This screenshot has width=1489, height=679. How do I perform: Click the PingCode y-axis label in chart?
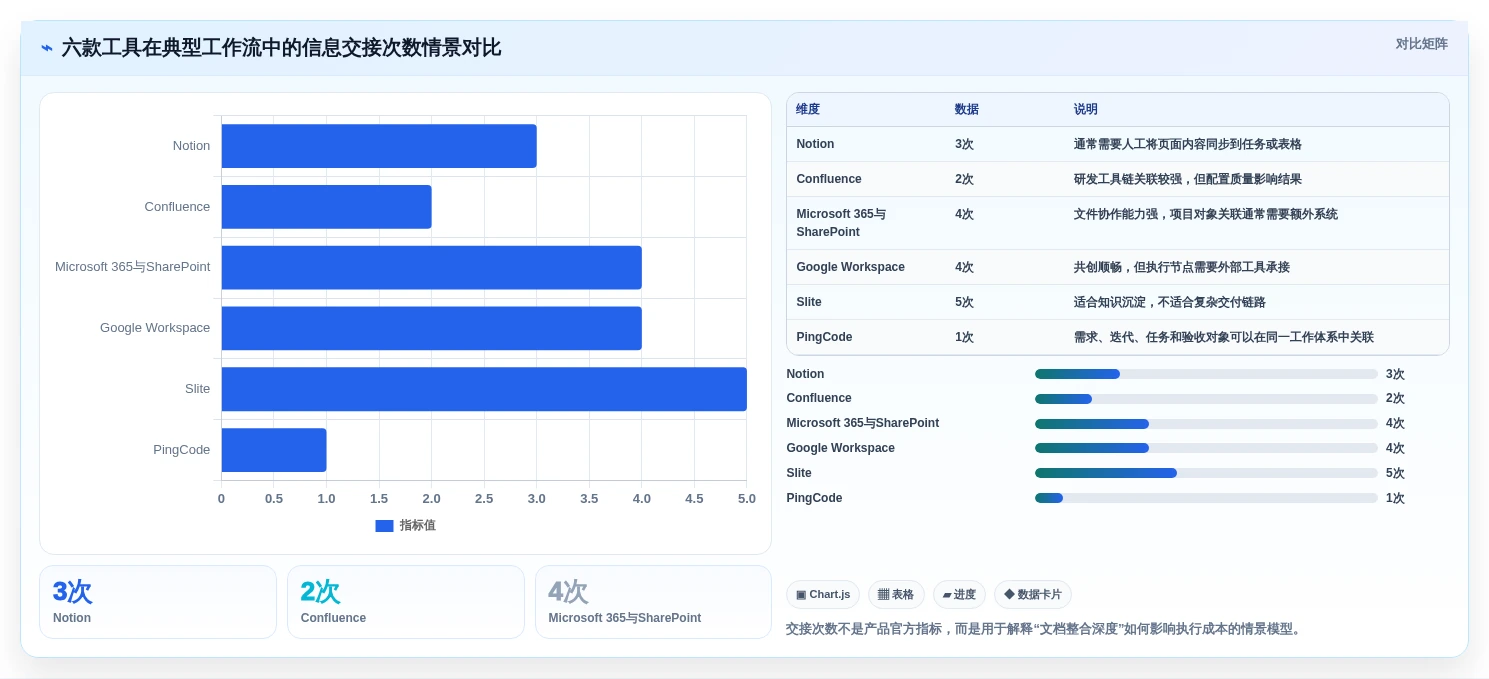182,450
